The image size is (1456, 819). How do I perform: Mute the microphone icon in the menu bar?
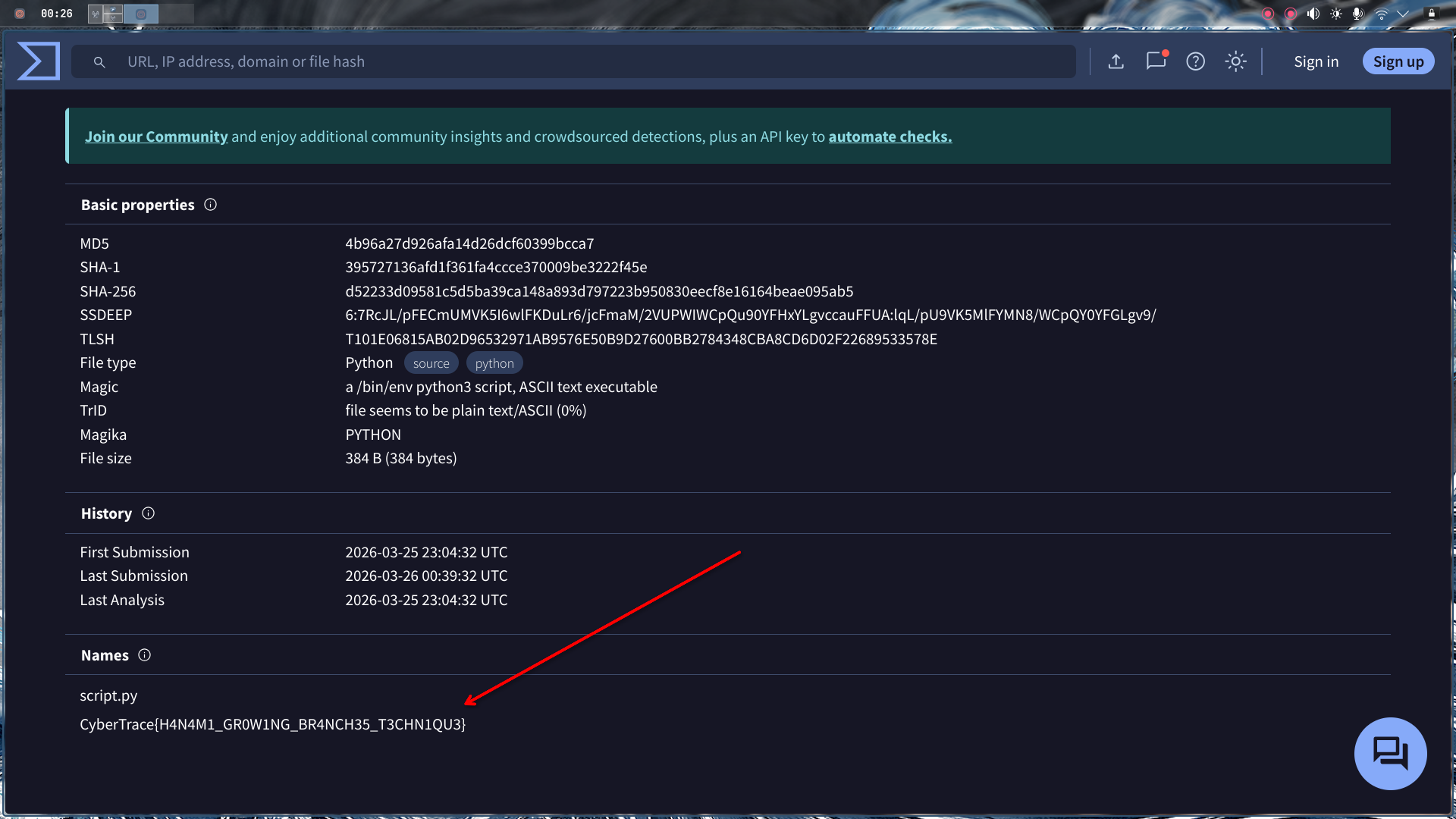(x=1357, y=13)
